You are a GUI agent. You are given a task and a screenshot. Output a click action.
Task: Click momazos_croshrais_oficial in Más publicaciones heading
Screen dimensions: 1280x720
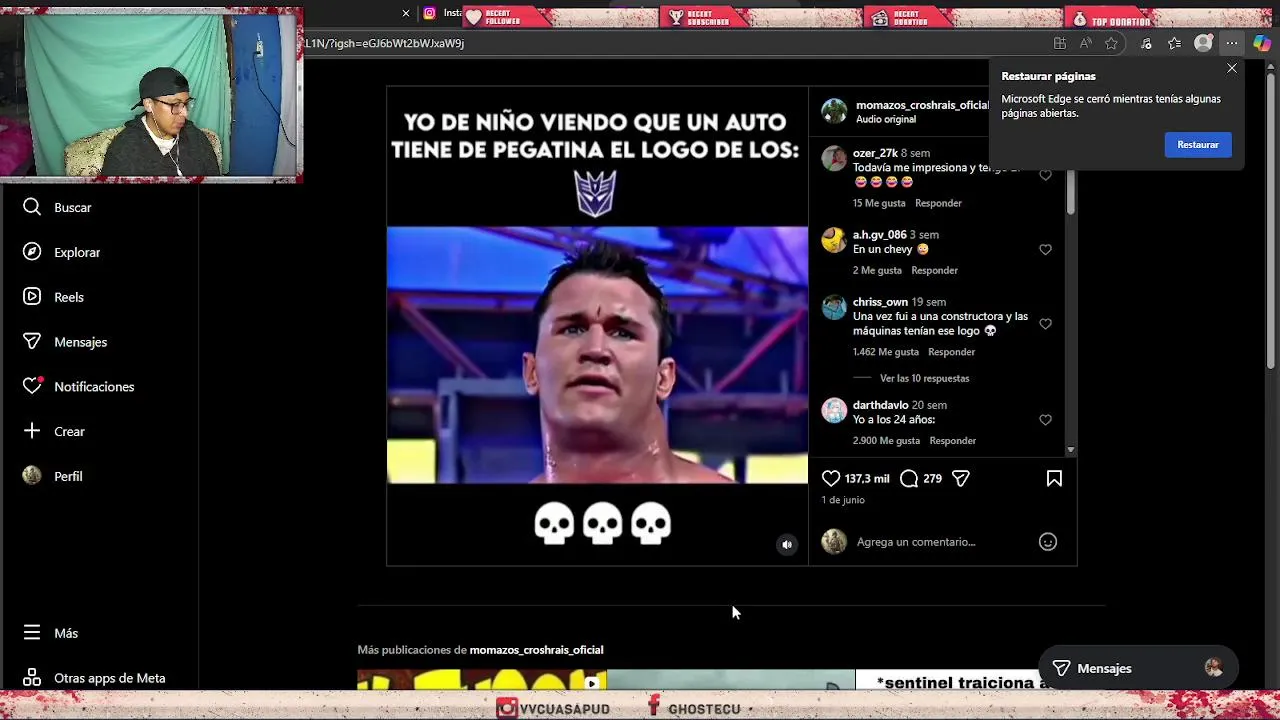536,650
